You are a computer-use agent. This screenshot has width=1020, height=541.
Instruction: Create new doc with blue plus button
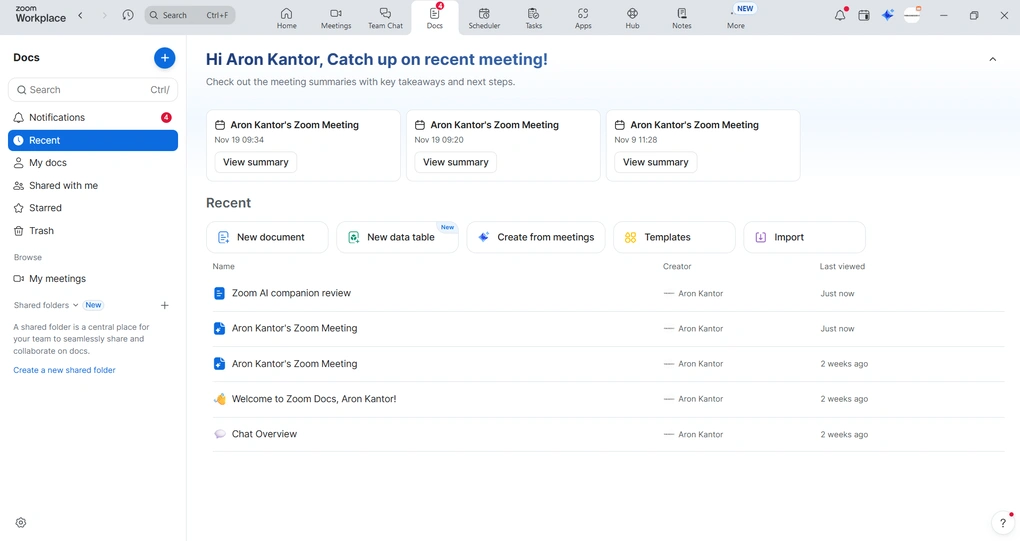(x=165, y=58)
